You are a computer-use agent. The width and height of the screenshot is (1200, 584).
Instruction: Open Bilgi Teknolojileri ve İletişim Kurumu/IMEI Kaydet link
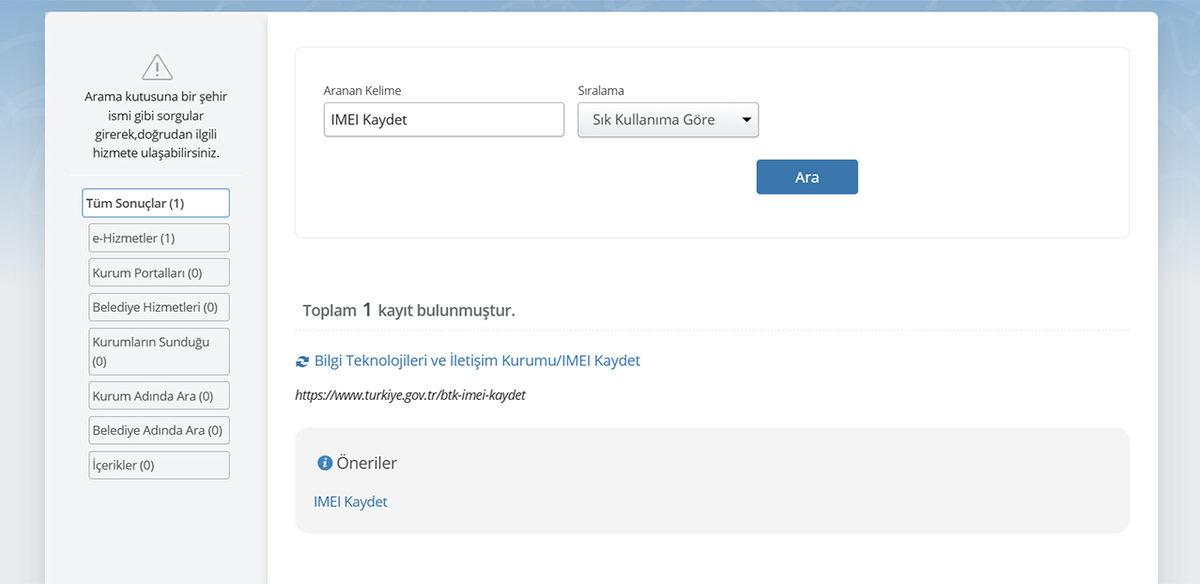coord(477,361)
